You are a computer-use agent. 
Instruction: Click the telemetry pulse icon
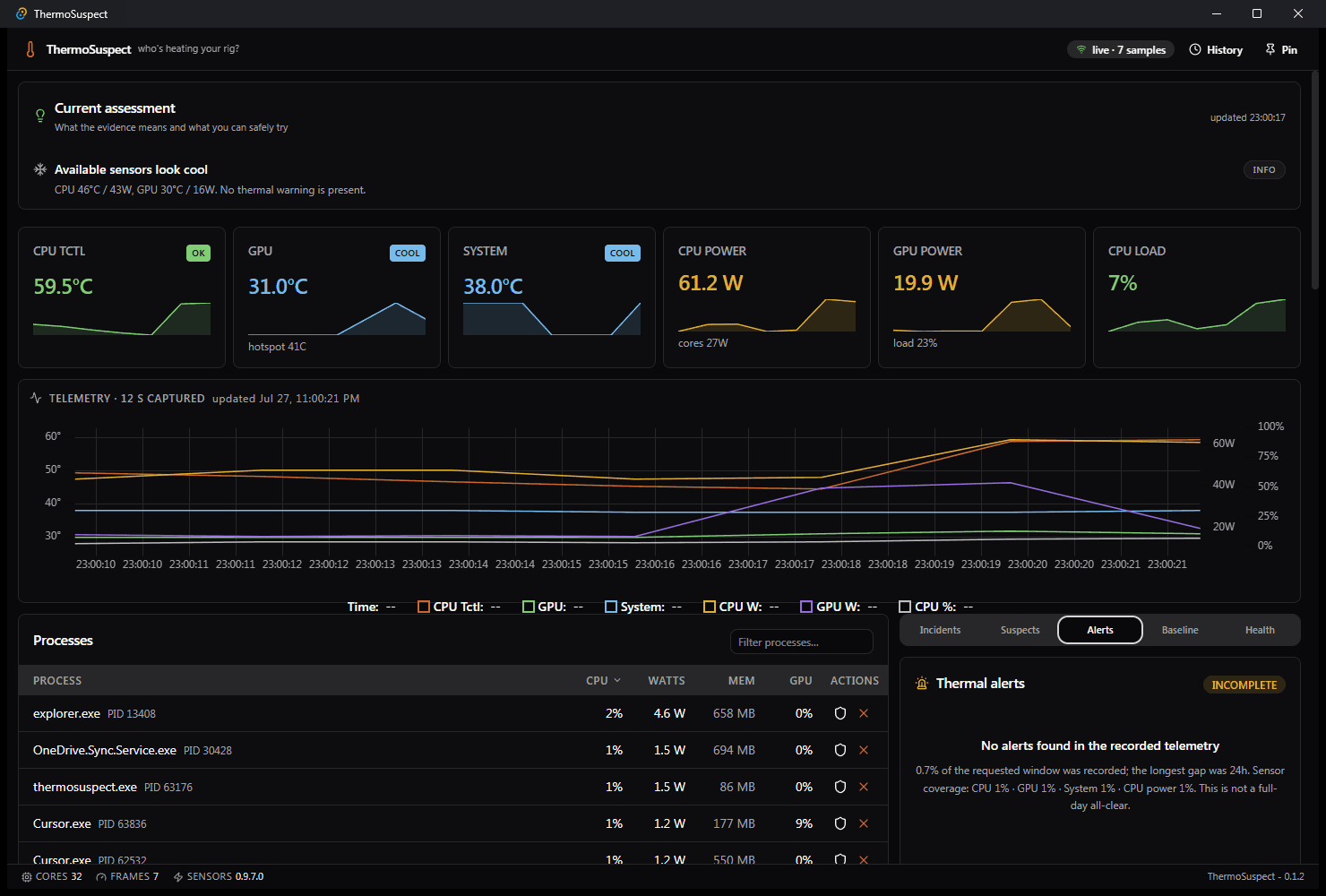pyautogui.click(x=36, y=398)
